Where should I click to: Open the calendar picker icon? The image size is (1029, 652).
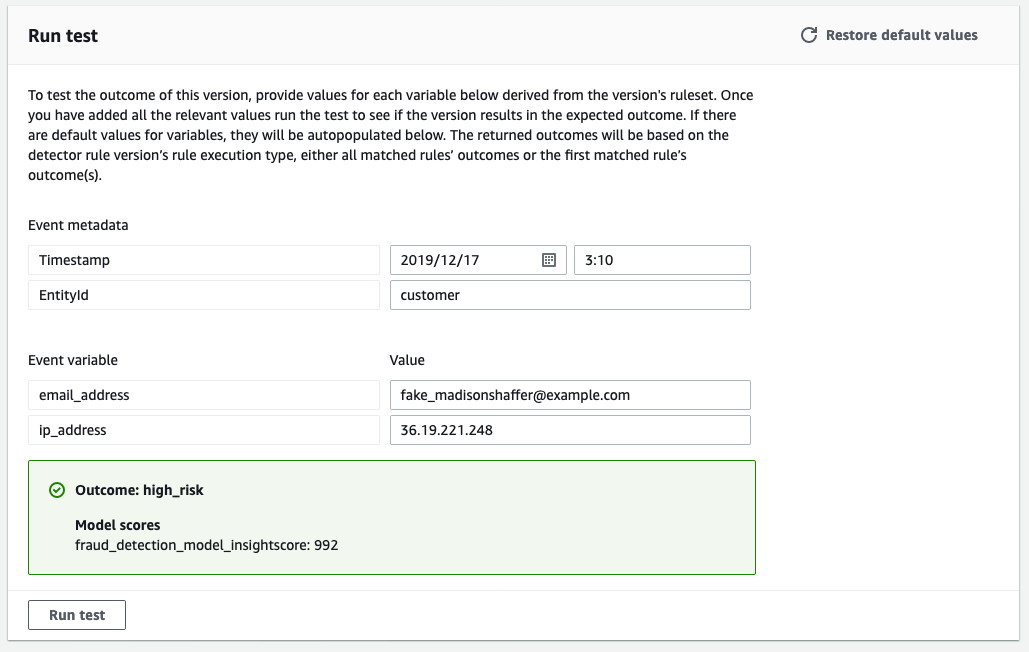pos(548,260)
